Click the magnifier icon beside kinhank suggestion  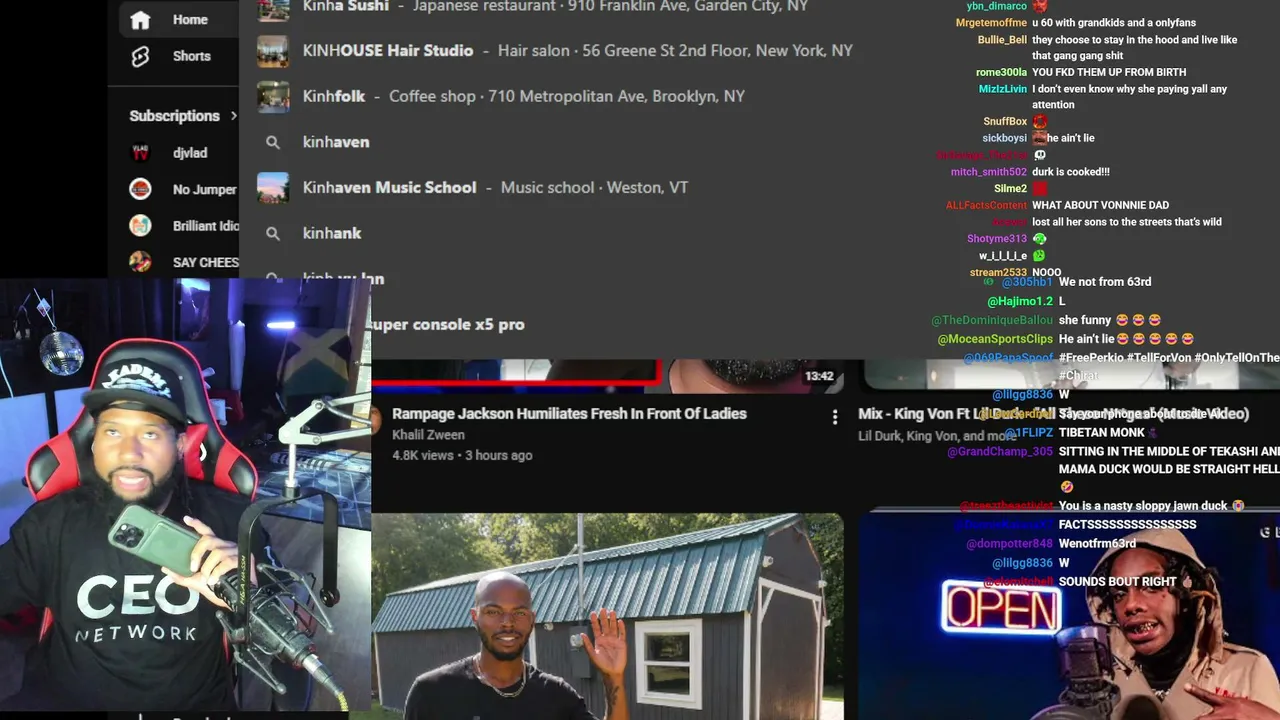pos(273,233)
